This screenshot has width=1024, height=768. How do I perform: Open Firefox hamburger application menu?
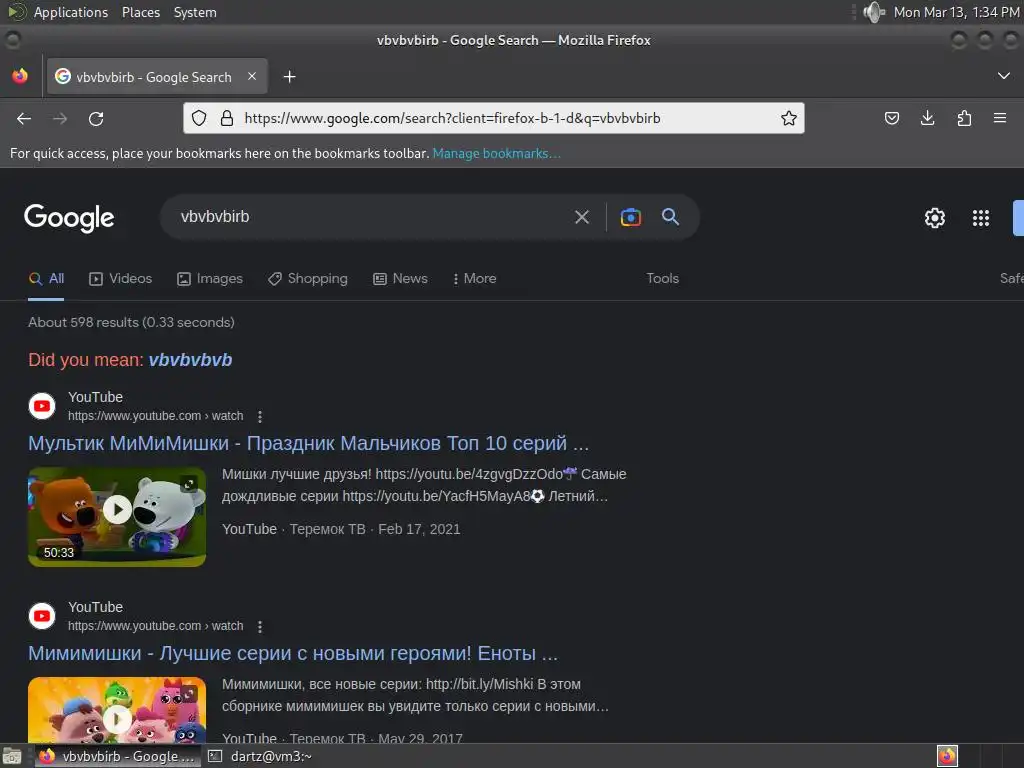pyautogui.click(x=1000, y=118)
